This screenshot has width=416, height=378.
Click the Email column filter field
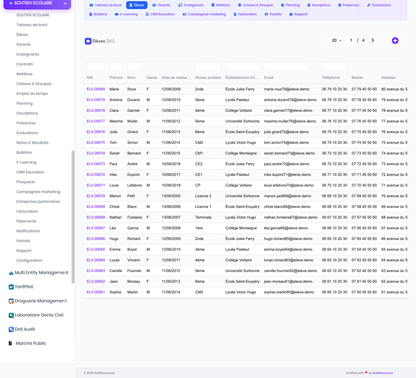(286, 66)
